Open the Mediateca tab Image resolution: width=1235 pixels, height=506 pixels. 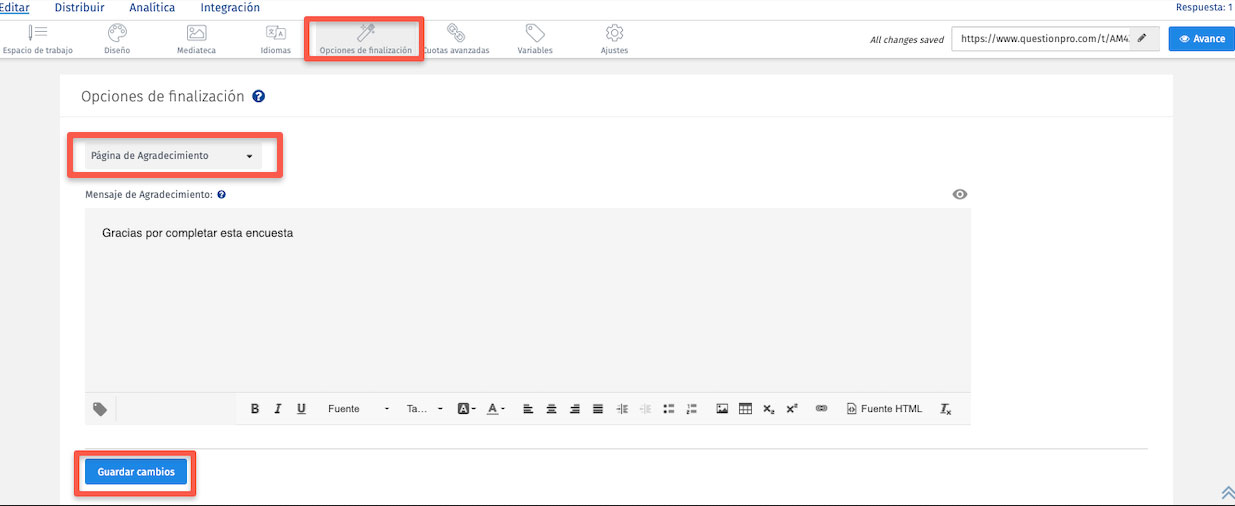click(x=196, y=40)
